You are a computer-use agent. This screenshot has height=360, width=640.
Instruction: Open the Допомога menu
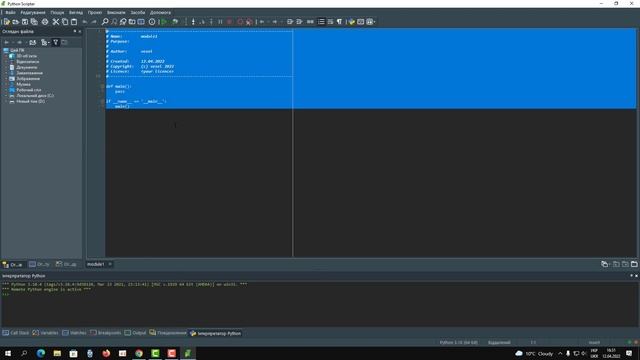point(160,13)
